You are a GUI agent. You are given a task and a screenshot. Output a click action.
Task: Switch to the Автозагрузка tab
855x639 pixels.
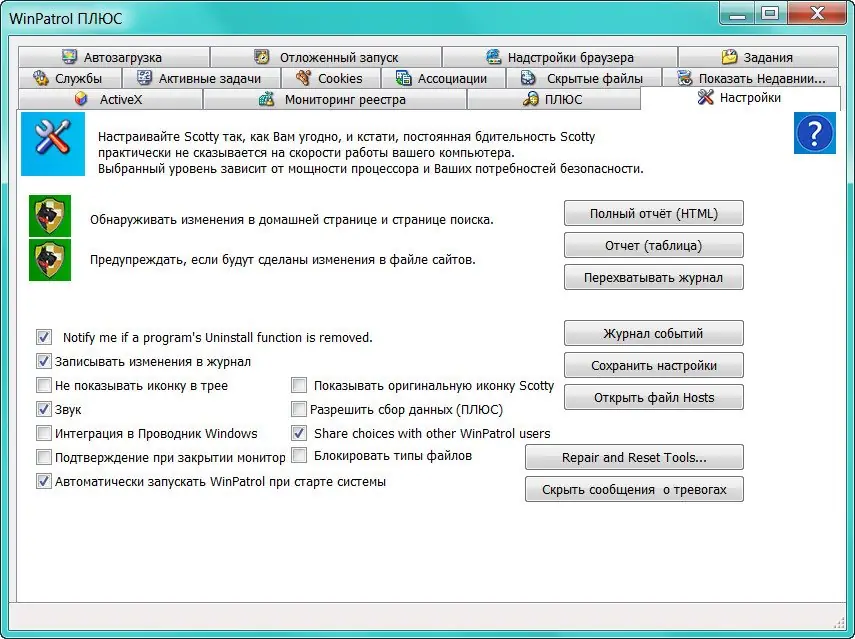pos(114,57)
